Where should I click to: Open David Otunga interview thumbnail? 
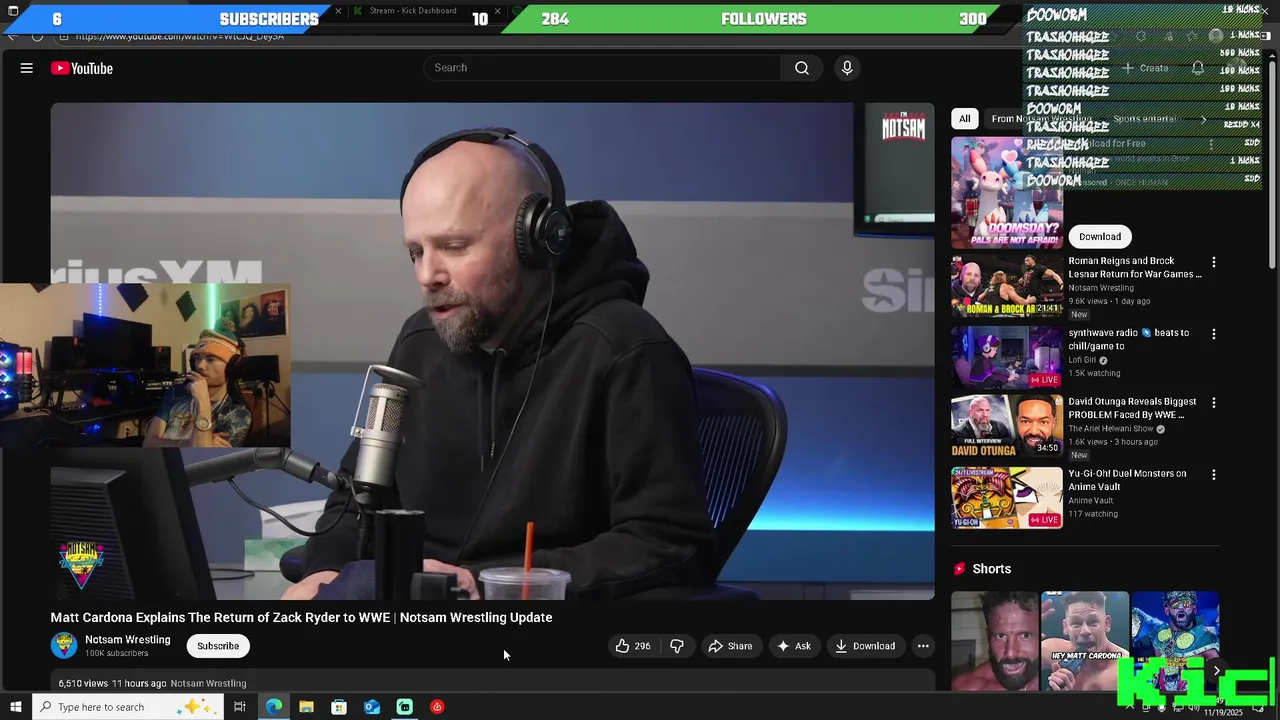tap(1007, 427)
